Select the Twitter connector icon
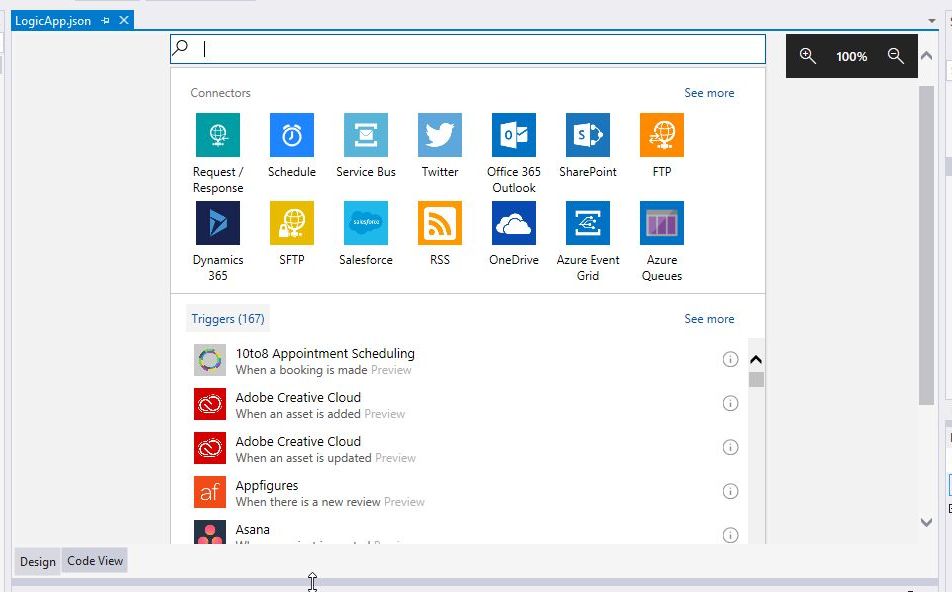This screenshot has width=952, height=592. [440, 135]
